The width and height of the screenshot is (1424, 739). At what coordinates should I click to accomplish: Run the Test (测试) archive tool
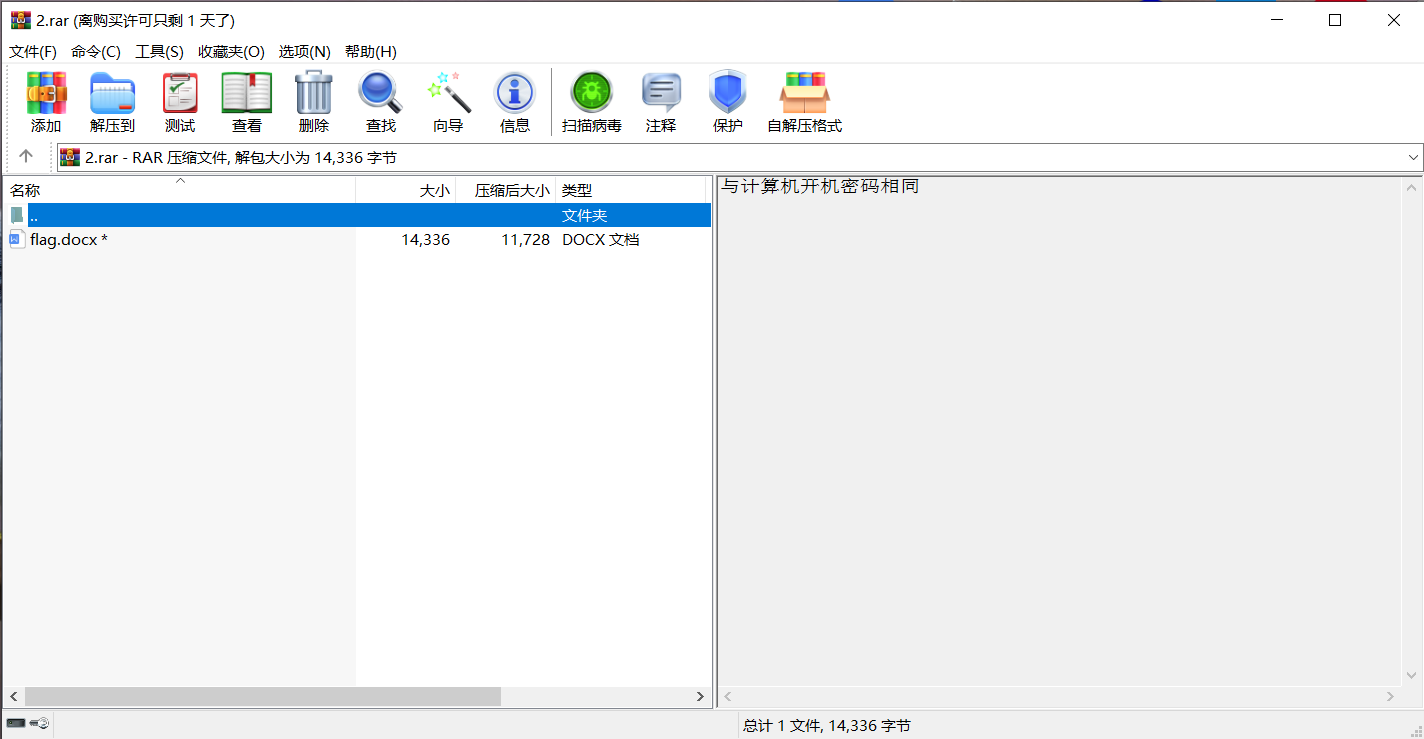[x=180, y=93]
